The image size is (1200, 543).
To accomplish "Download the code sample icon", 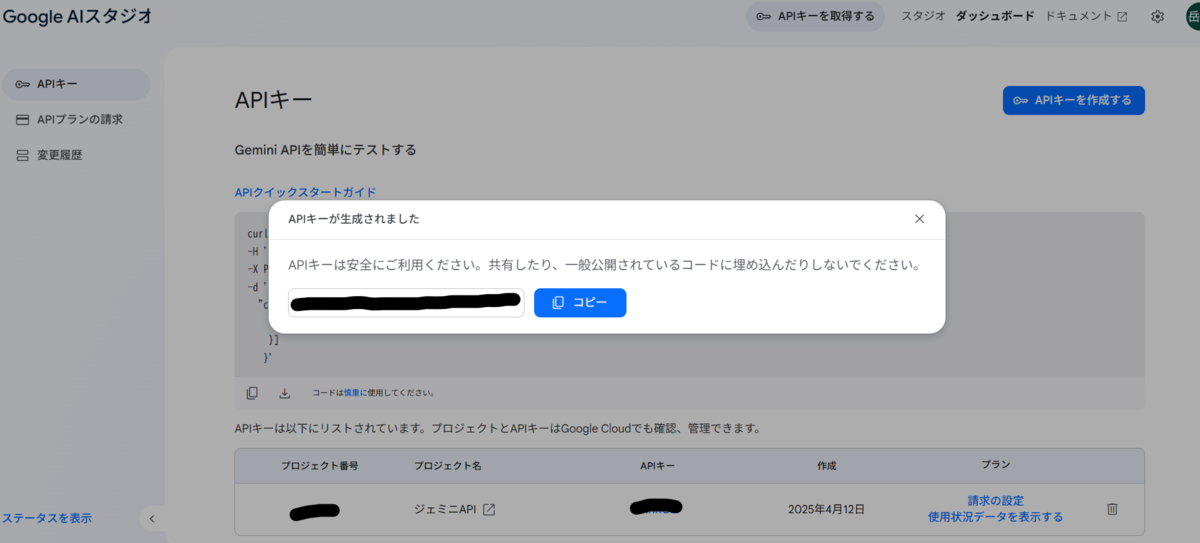I will [x=284, y=393].
